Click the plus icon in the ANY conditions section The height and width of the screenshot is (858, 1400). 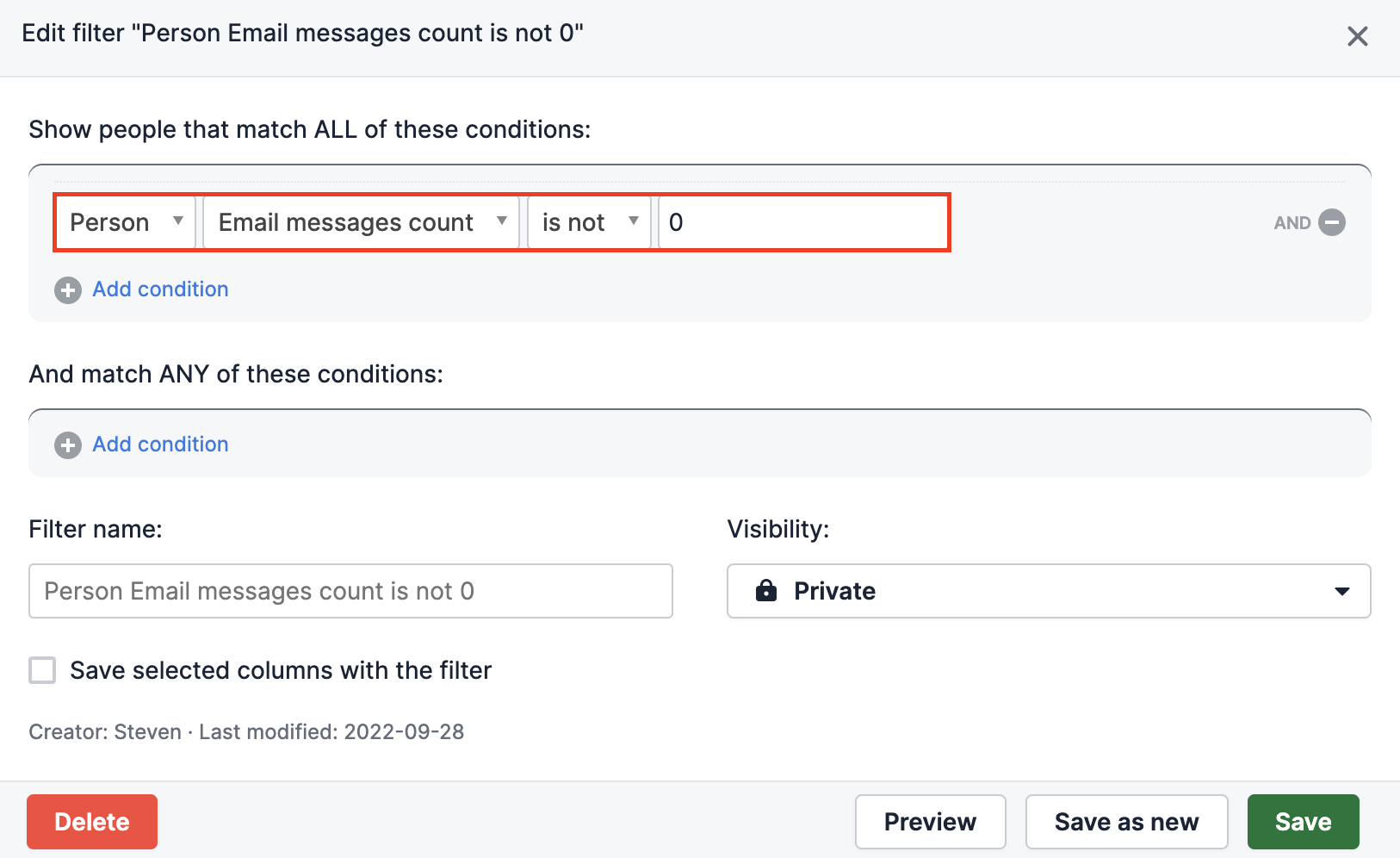tap(67, 445)
